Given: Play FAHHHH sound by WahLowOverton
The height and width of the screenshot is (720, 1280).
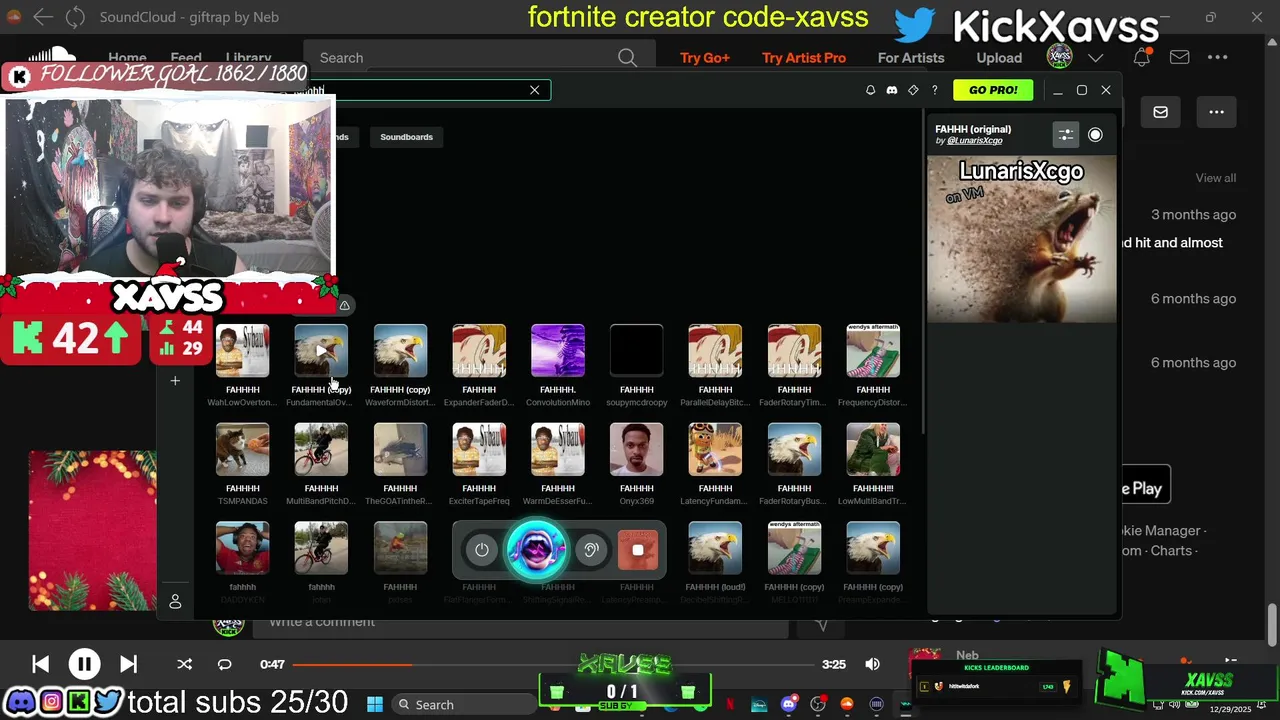Looking at the screenshot, I should click(242, 351).
